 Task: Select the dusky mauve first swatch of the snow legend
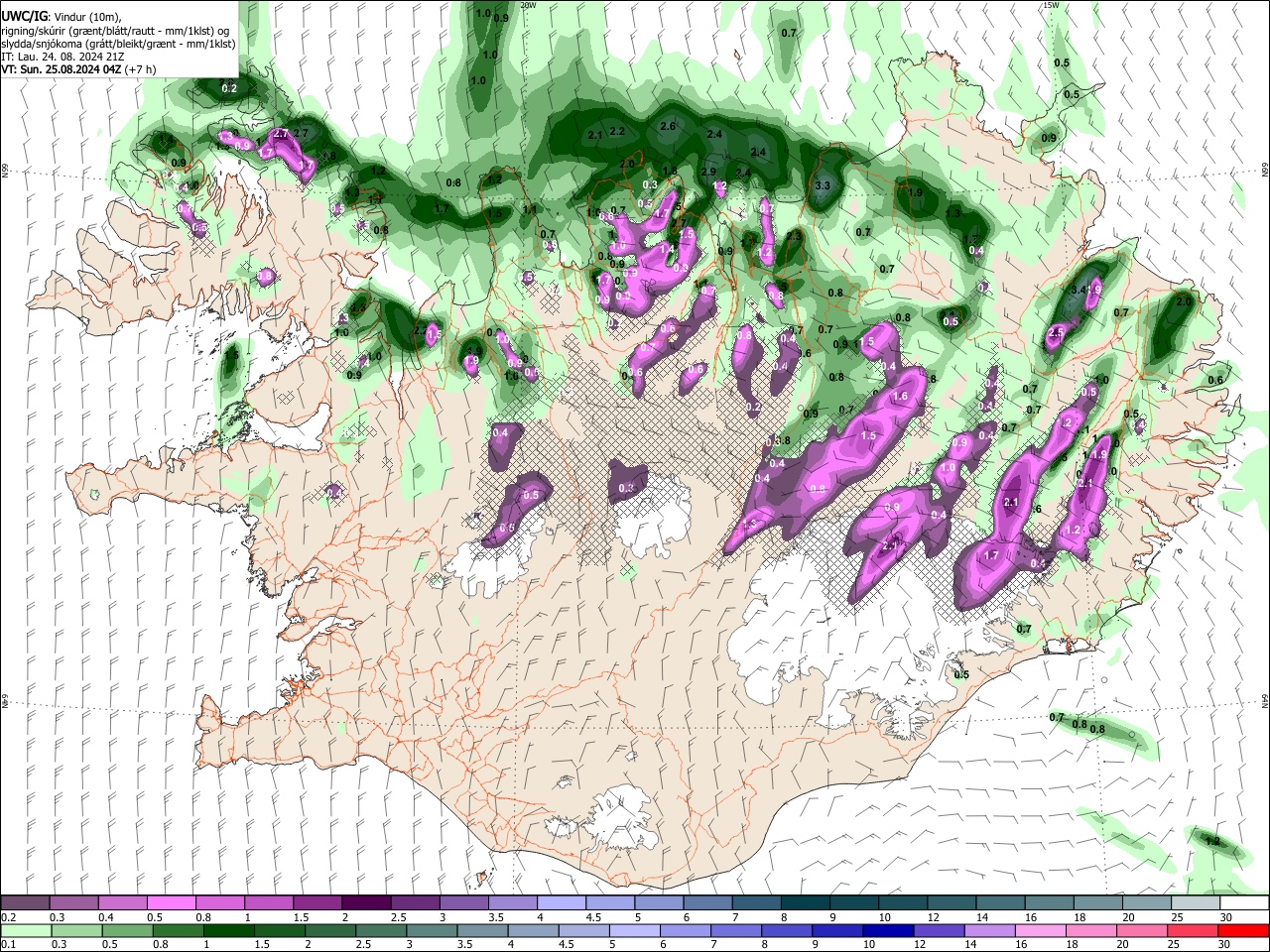pyautogui.click(x=25, y=902)
